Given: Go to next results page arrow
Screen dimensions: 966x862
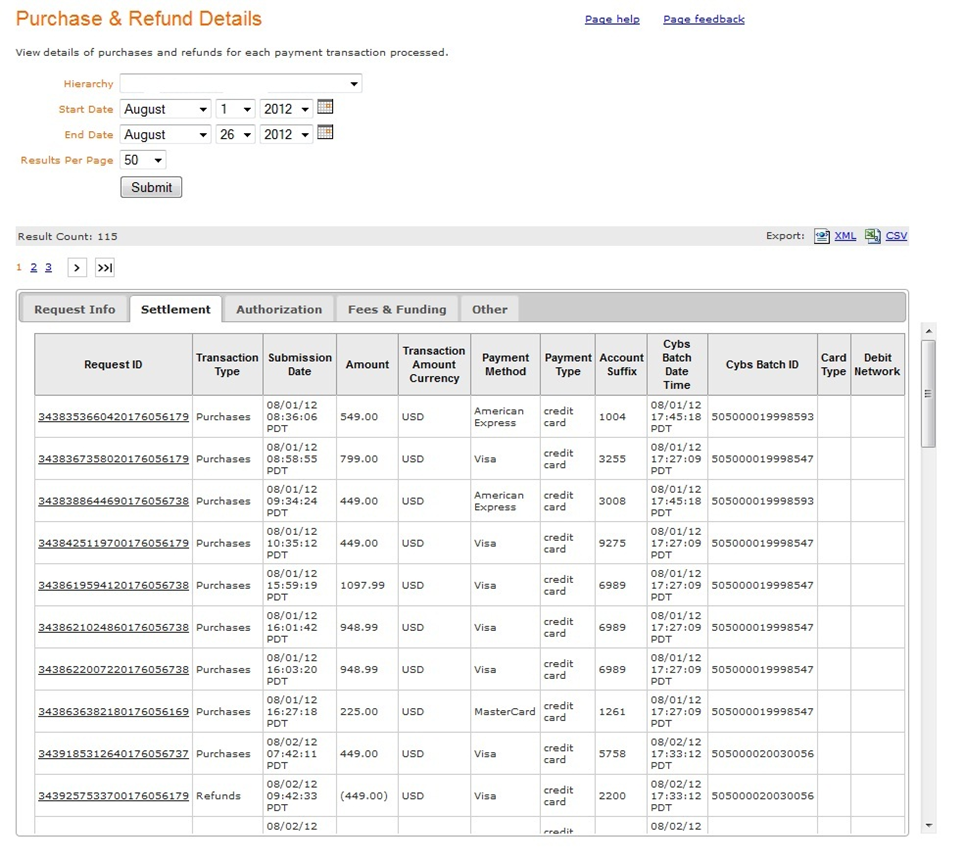Looking at the screenshot, I should (77, 268).
